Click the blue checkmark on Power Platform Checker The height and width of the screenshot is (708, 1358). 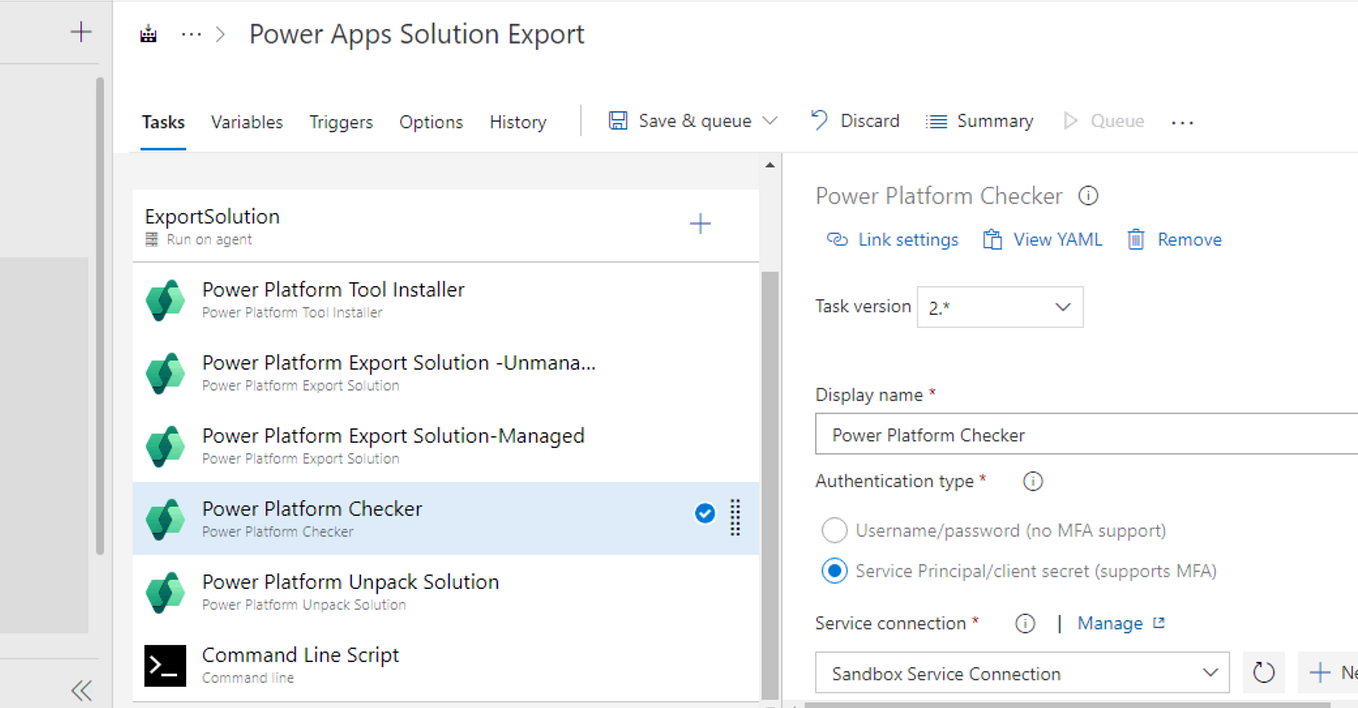705,513
